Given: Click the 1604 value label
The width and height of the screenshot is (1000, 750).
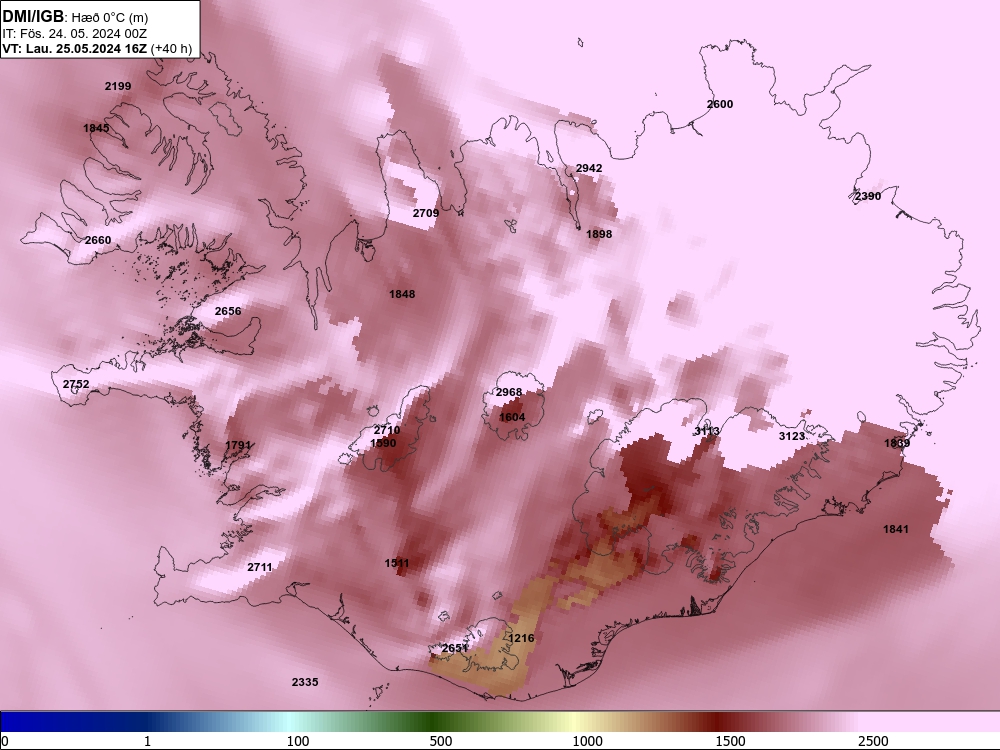Looking at the screenshot, I should tap(512, 417).
